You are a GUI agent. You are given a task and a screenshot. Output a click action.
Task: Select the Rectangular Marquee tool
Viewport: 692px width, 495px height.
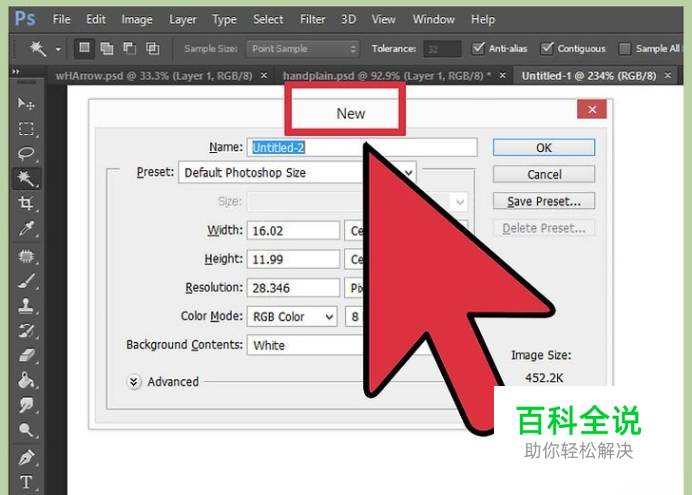coord(26,129)
